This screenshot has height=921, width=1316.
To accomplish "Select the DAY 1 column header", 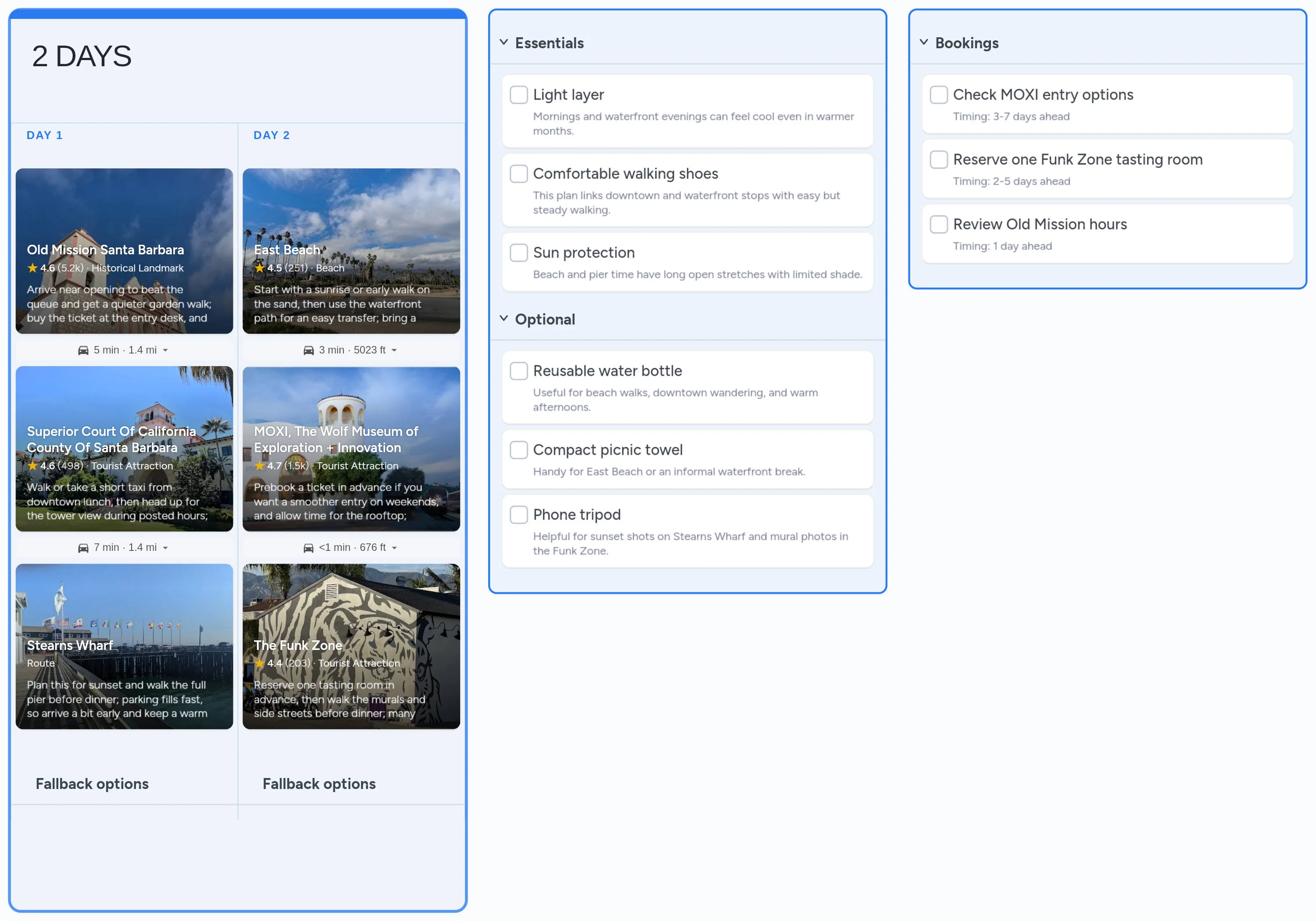I will pos(45,135).
